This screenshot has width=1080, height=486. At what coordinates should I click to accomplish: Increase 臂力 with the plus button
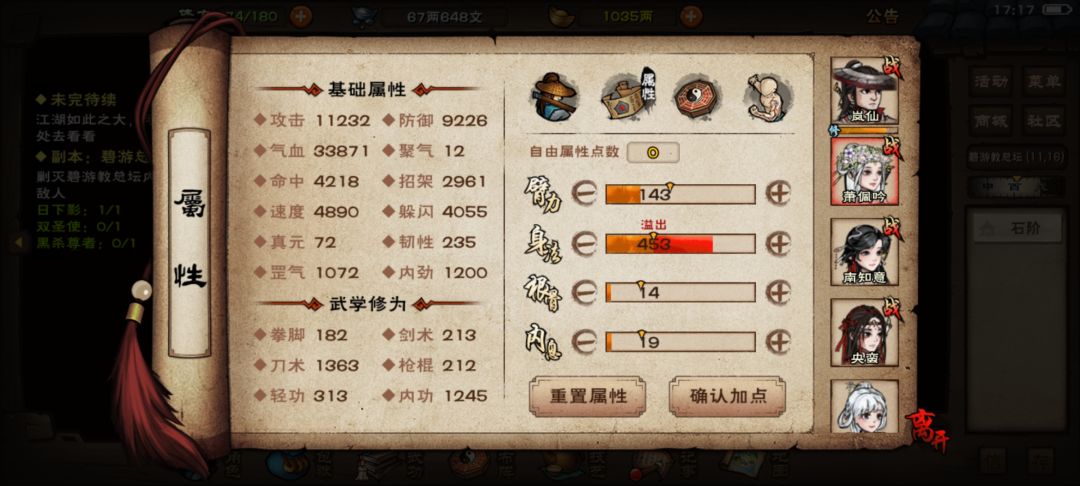(778, 193)
